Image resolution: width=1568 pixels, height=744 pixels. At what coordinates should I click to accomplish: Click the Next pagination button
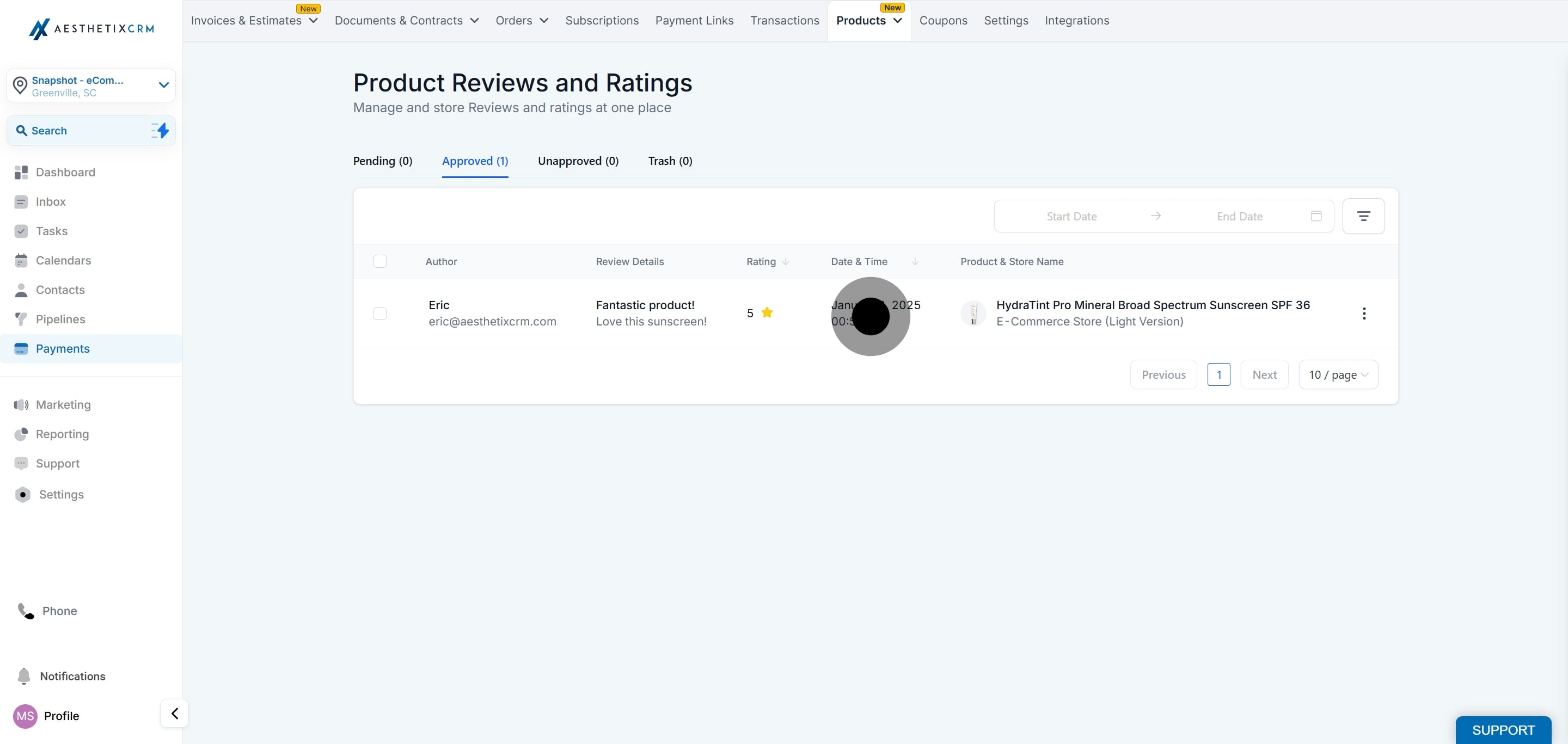(1264, 375)
